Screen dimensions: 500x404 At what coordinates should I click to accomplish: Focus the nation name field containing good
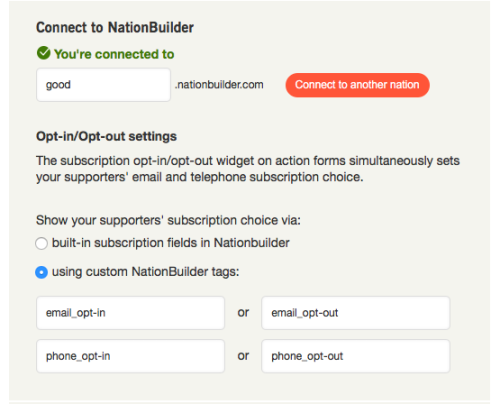[x=103, y=85]
